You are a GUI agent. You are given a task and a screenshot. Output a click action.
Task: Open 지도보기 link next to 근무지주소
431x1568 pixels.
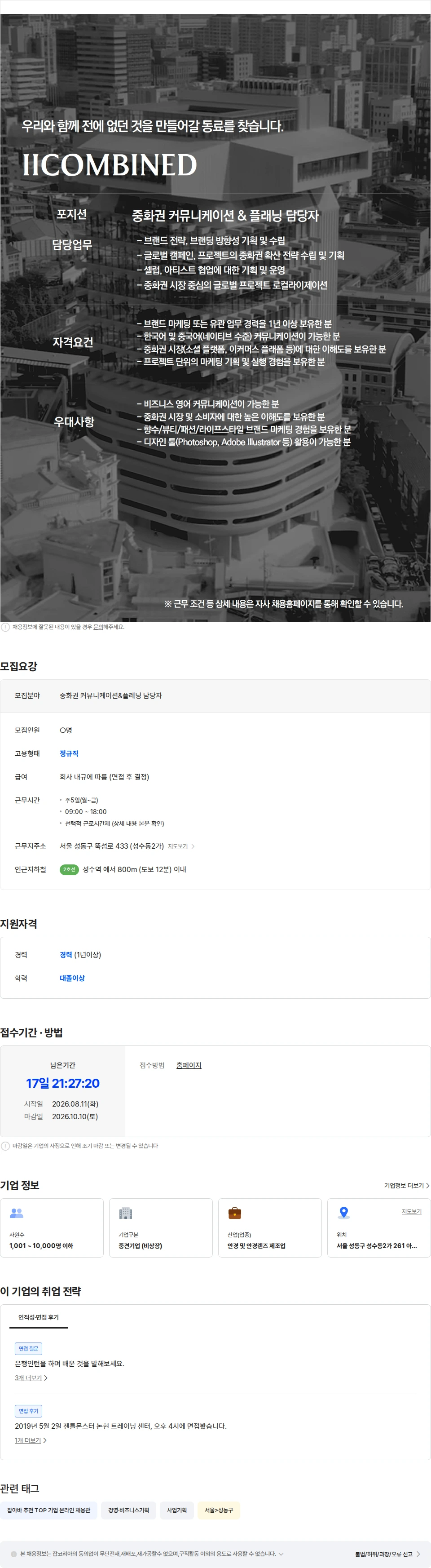click(177, 846)
